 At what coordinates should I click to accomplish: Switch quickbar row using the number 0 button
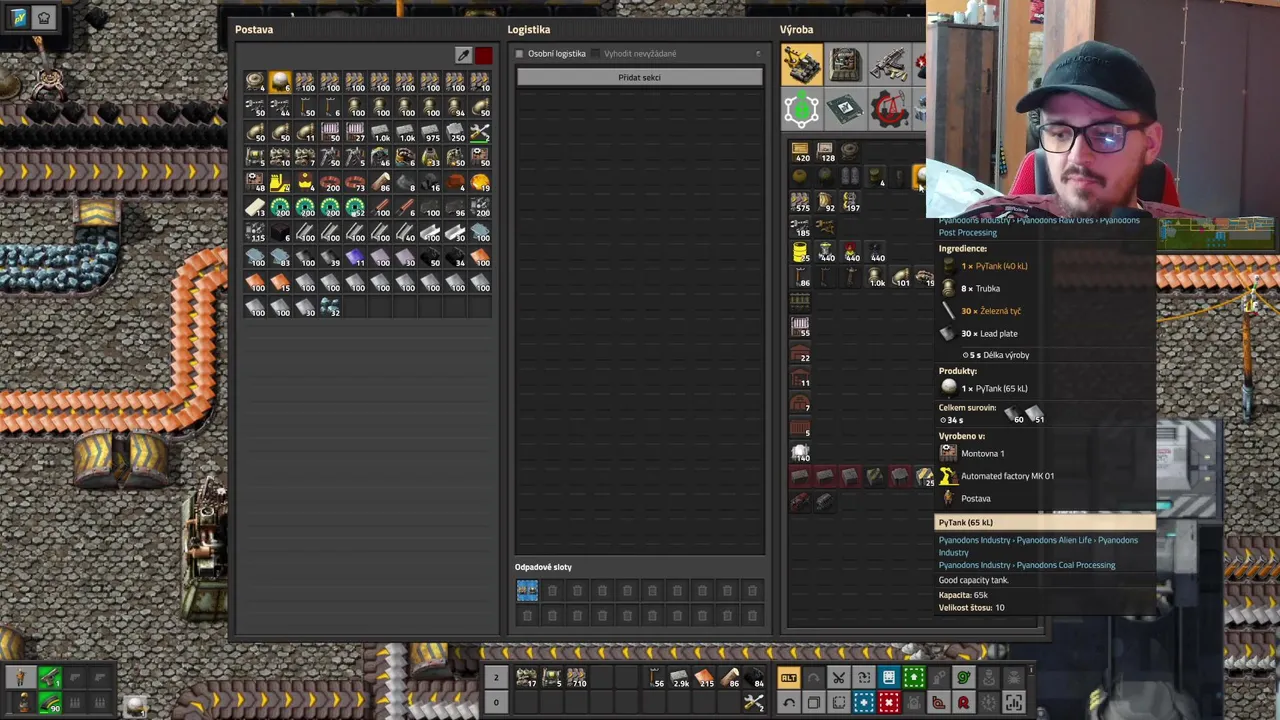(x=495, y=702)
